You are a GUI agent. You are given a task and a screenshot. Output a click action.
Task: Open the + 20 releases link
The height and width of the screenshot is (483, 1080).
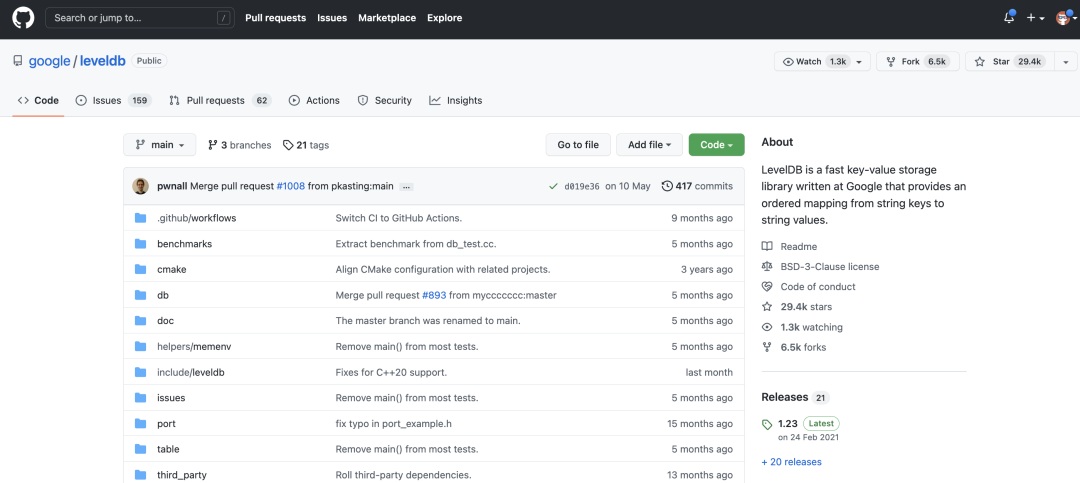pos(791,462)
